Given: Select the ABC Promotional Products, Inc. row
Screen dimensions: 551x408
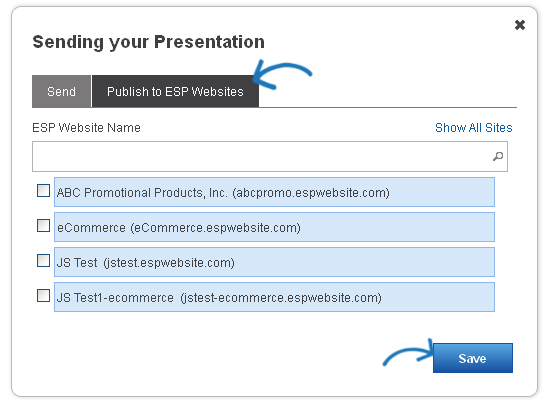Looking at the screenshot, I should (x=274, y=192).
